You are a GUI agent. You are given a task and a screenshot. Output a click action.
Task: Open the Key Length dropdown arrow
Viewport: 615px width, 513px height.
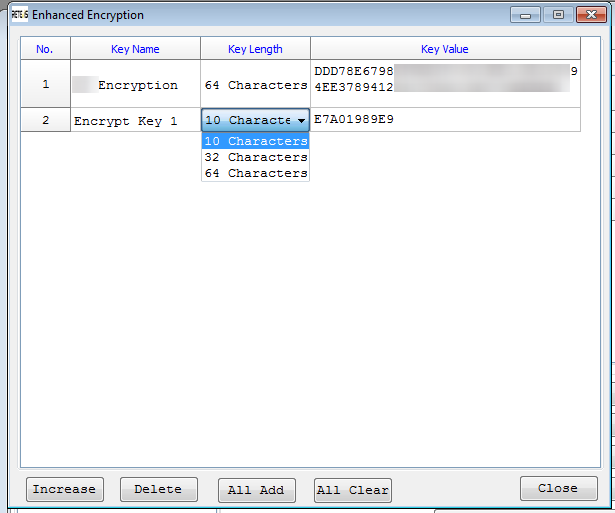(301, 121)
